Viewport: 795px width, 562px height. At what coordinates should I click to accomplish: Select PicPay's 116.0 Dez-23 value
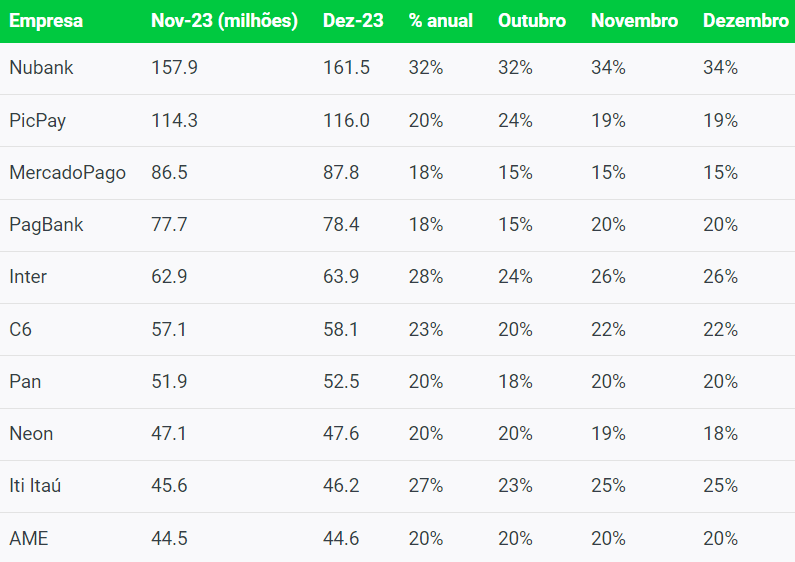346,121
